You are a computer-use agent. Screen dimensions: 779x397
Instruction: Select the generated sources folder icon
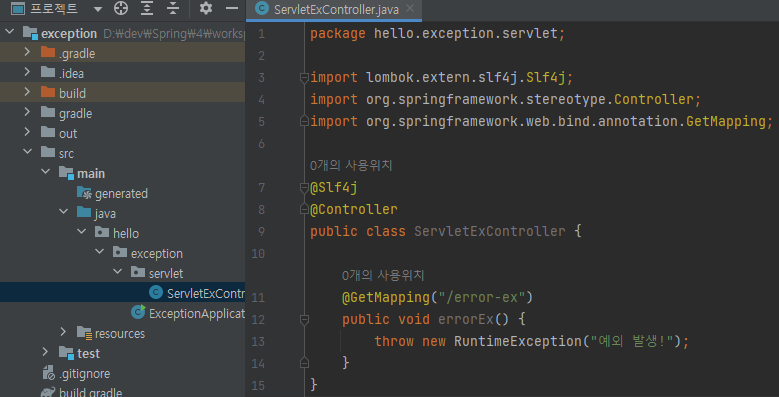pyautogui.click(x=84, y=193)
